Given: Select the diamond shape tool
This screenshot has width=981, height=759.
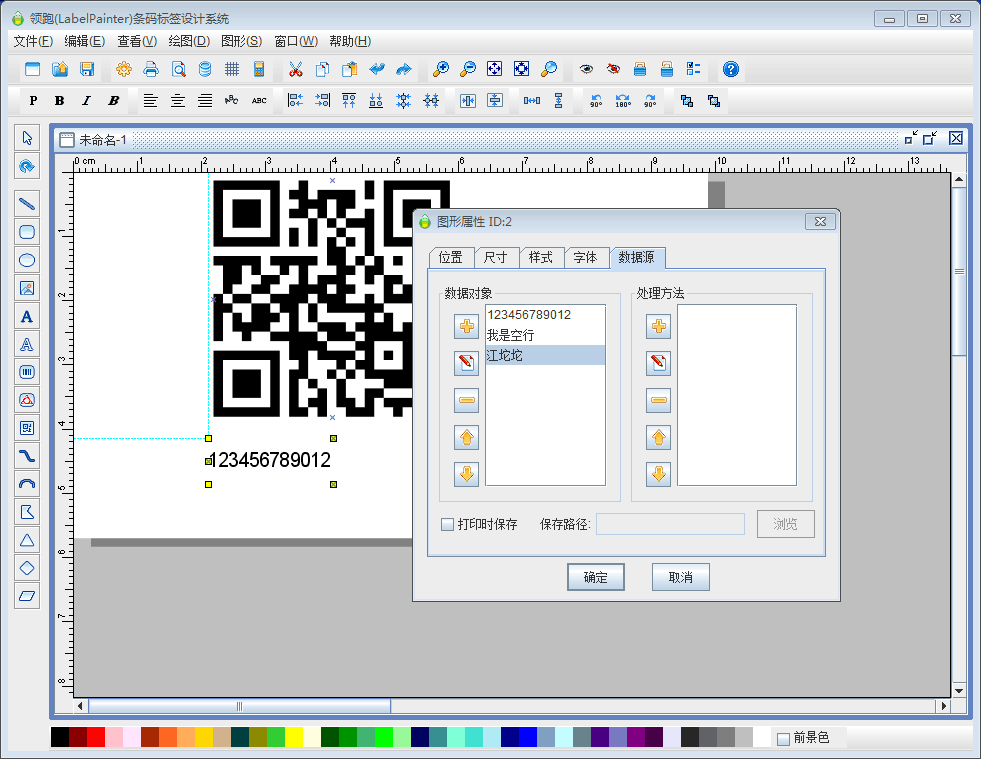Looking at the screenshot, I should 27,568.
